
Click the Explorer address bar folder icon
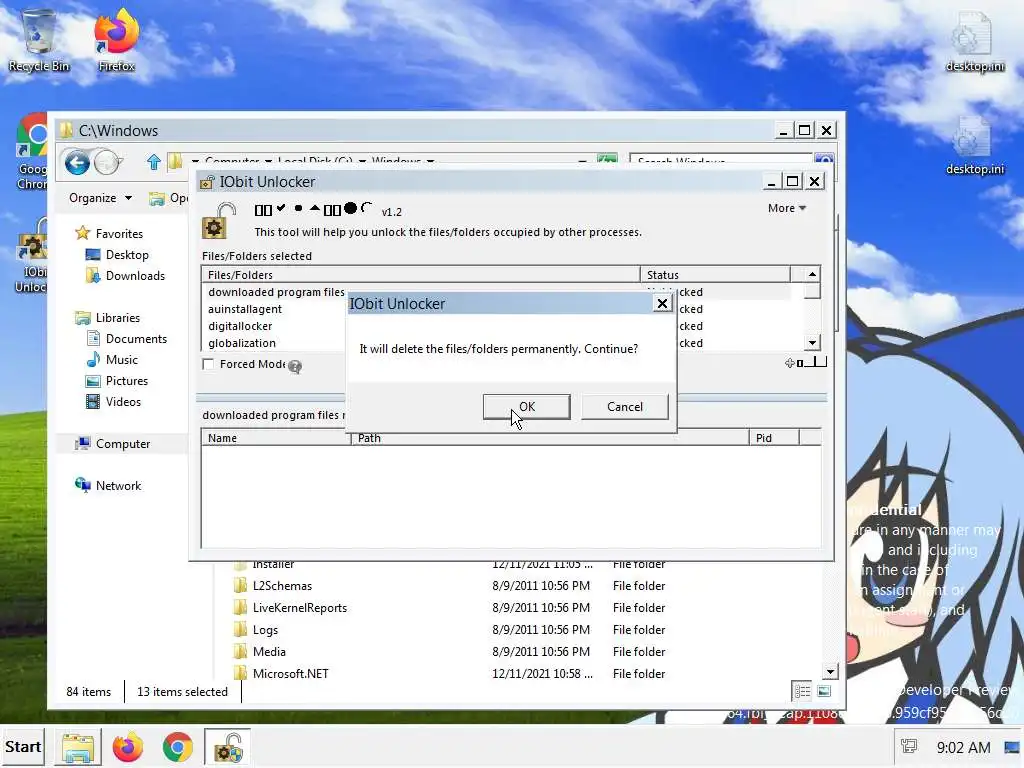point(174,161)
